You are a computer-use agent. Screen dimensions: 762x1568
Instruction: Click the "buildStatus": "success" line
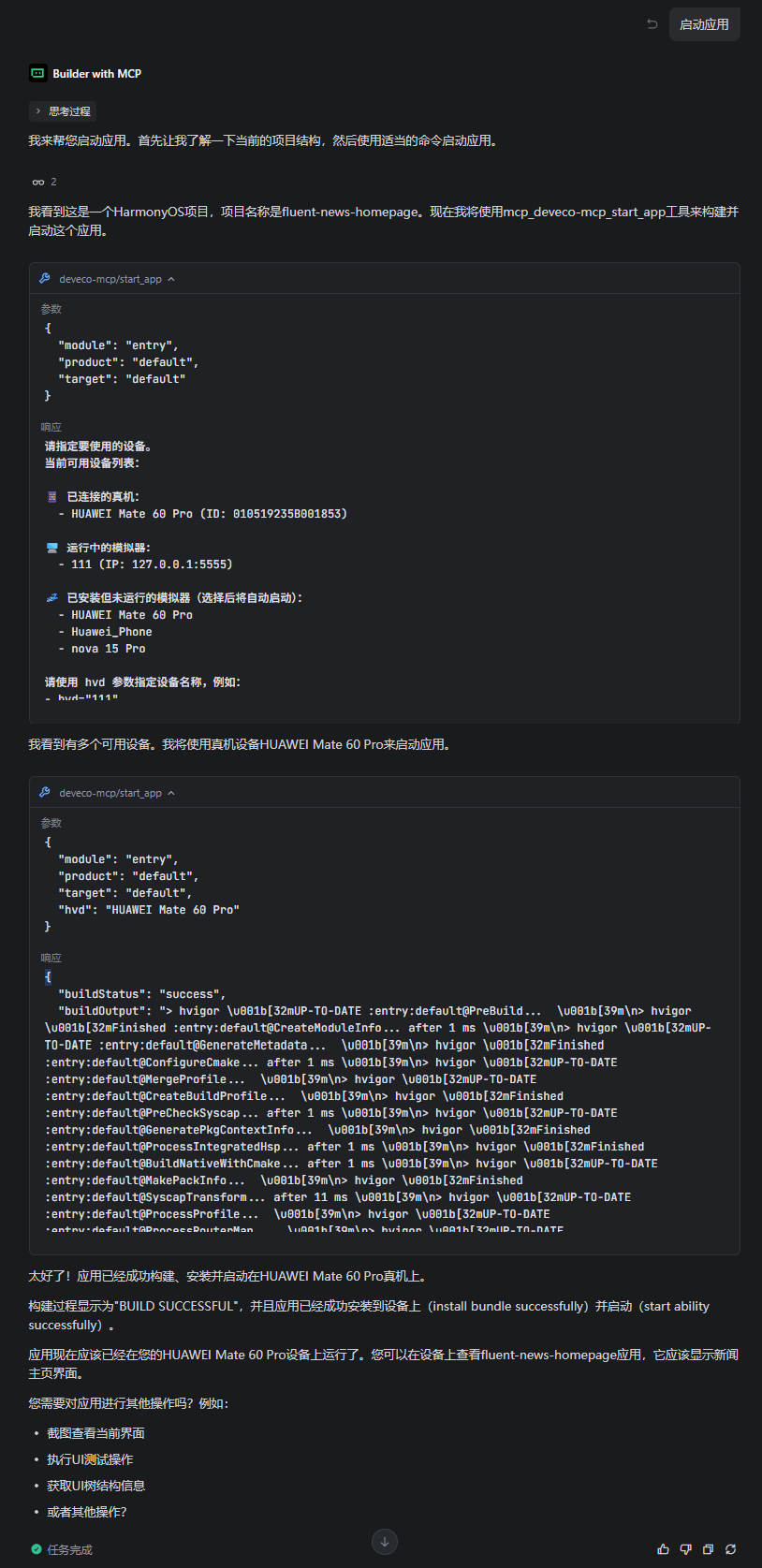click(x=141, y=994)
